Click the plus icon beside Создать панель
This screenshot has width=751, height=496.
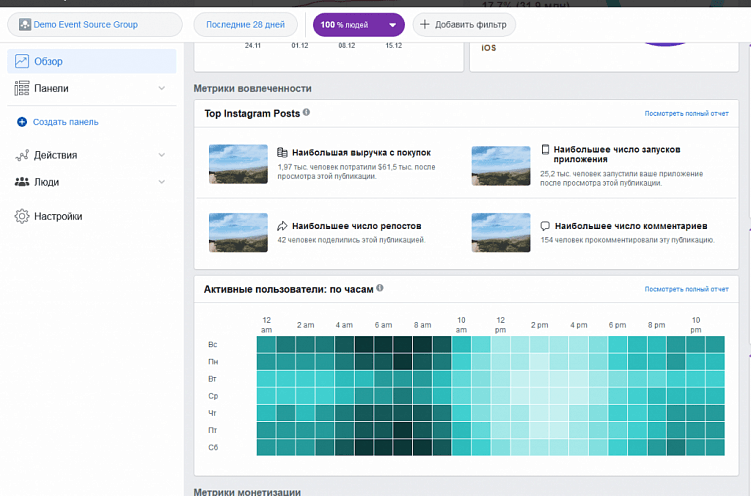(x=22, y=122)
